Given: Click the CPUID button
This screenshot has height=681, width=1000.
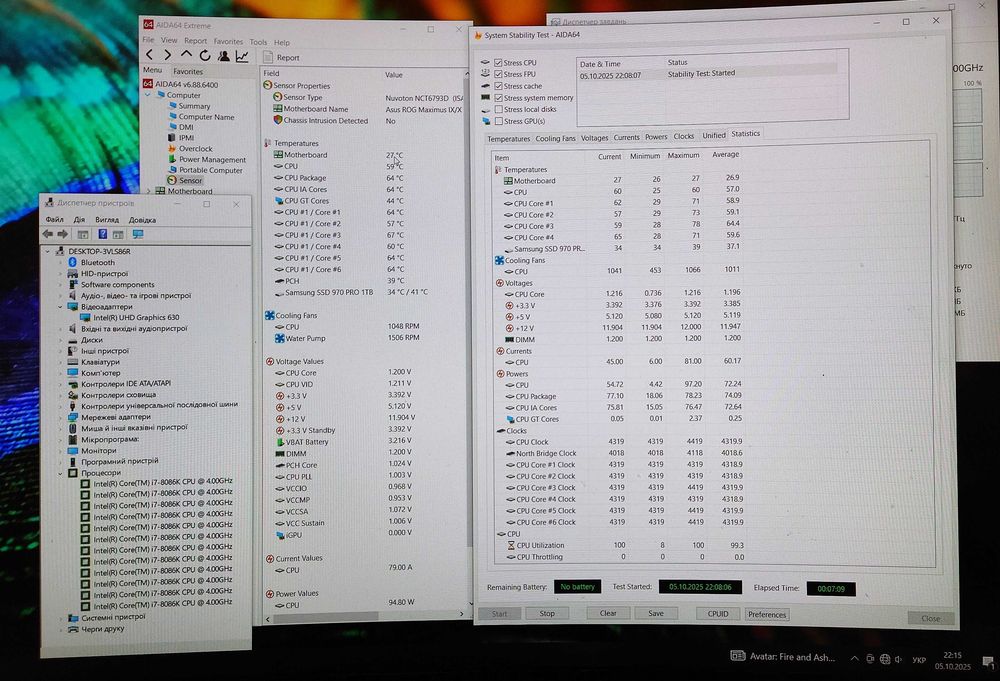Looking at the screenshot, I should click(x=718, y=614).
